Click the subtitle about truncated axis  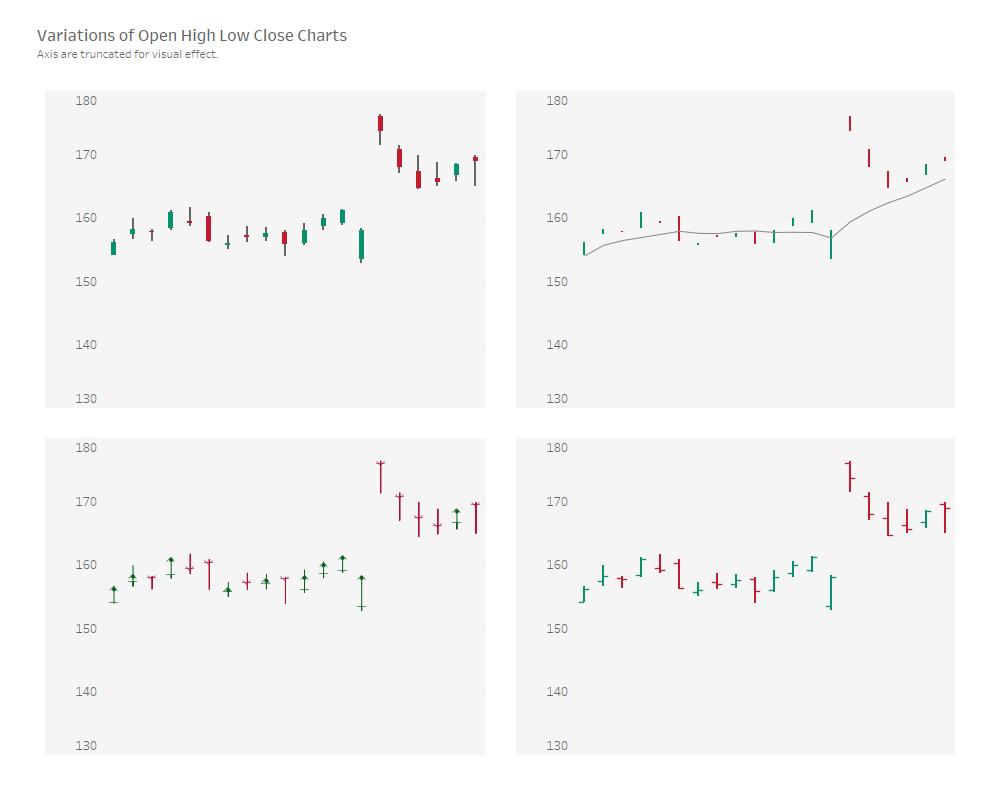pyautogui.click(x=127, y=54)
